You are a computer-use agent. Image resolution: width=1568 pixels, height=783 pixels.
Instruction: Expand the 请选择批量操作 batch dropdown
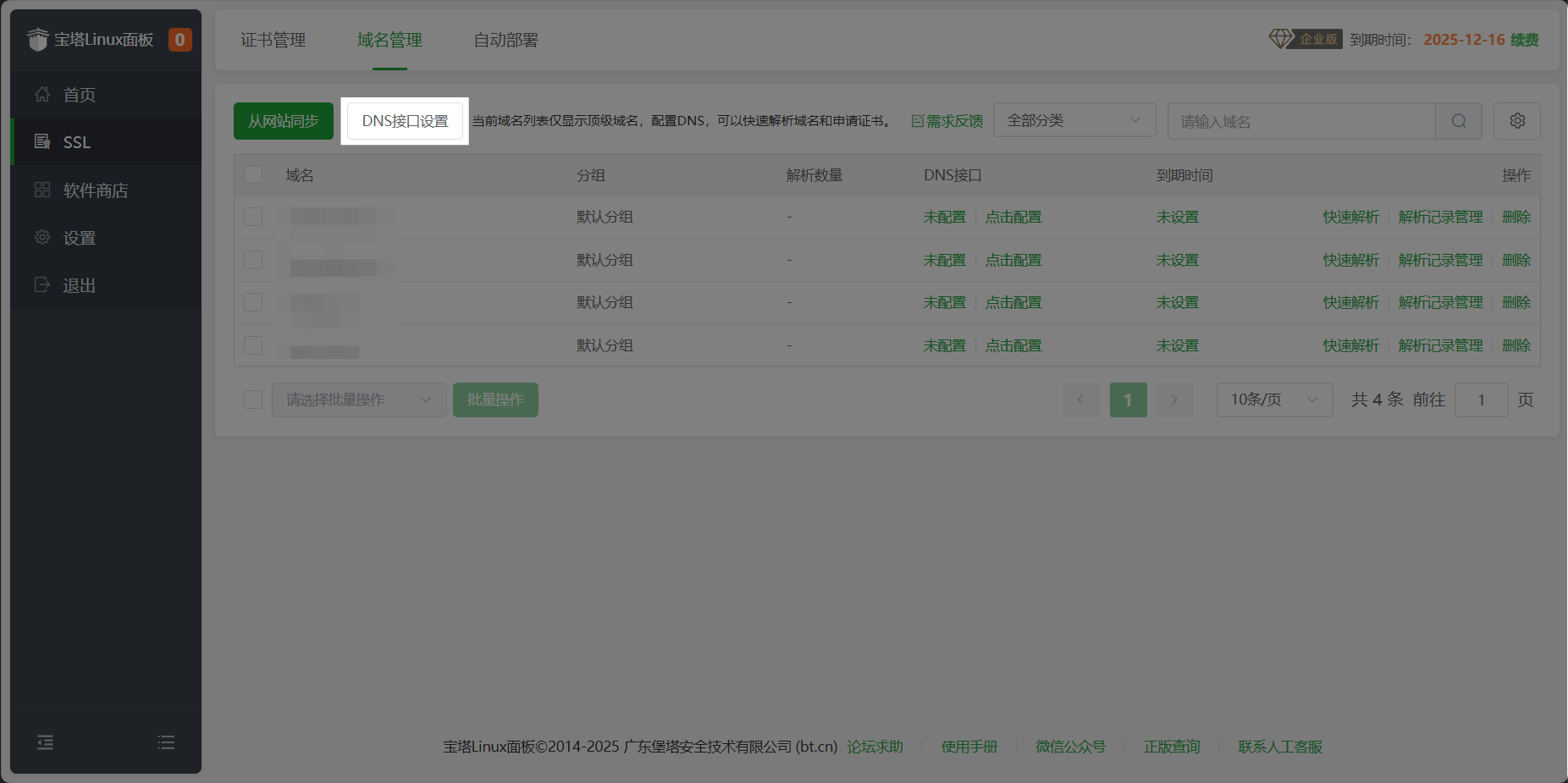pyautogui.click(x=358, y=400)
